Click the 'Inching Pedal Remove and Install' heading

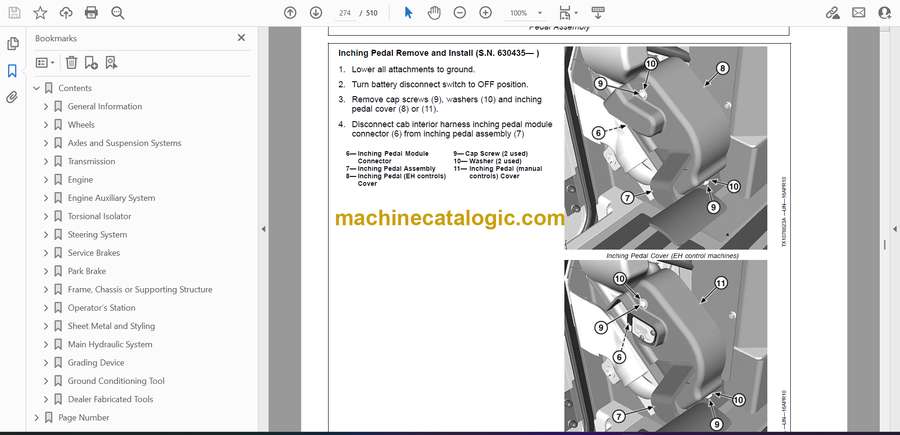coord(439,53)
